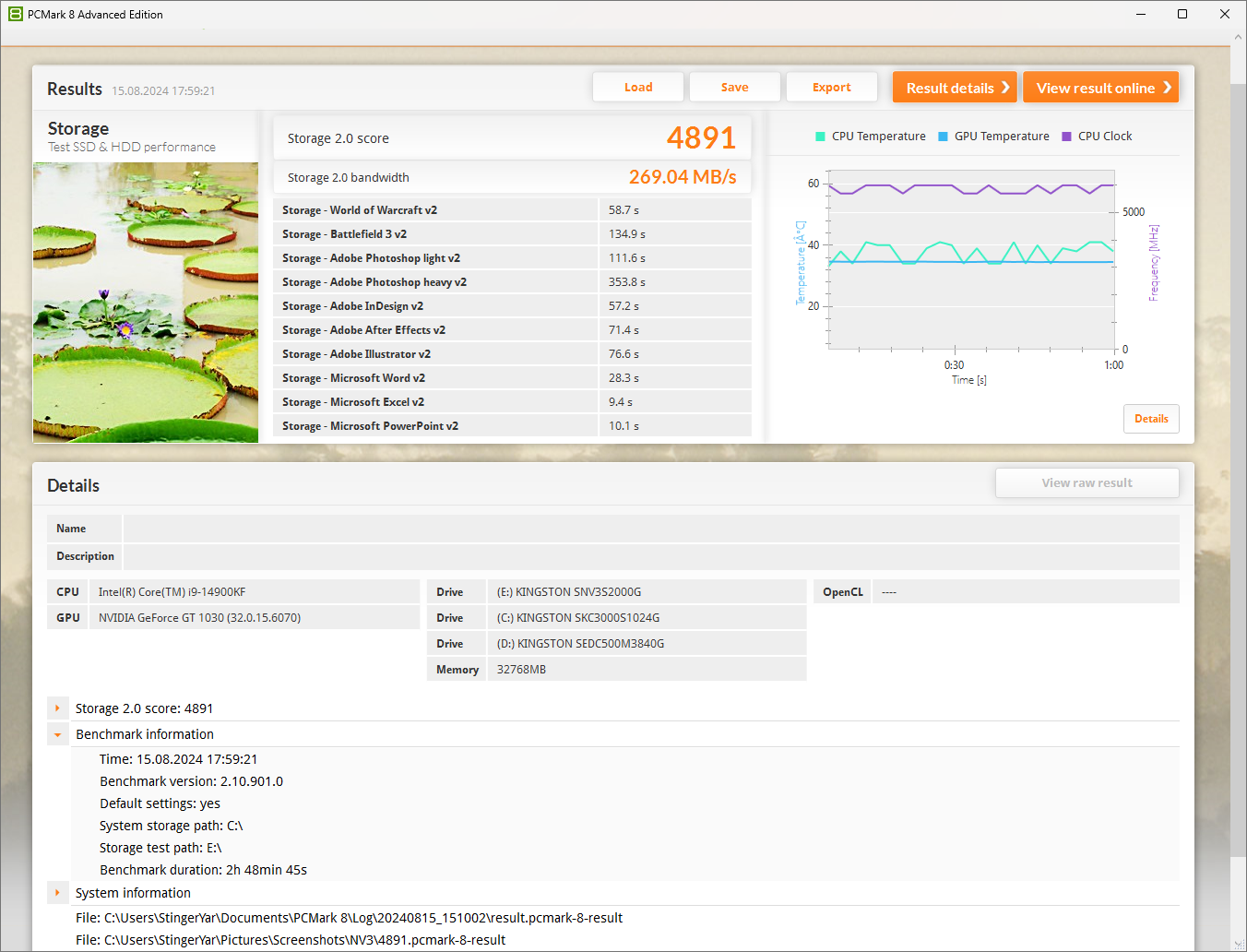Click the World of Warcraft 58.7 s value
Viewport: 1247px width, 952px height.
pos(623,210)
